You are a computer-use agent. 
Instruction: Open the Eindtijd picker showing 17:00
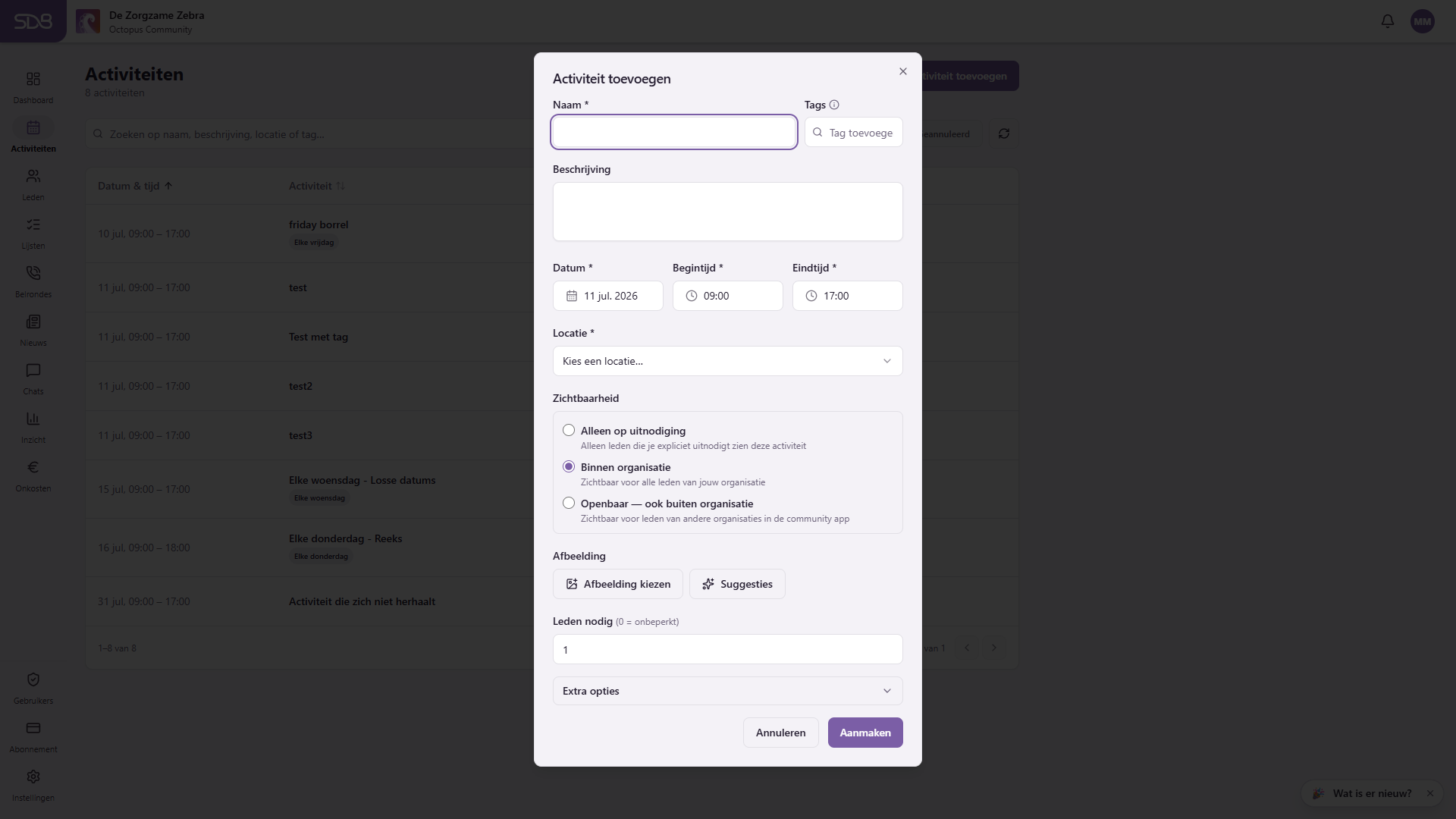848,296
